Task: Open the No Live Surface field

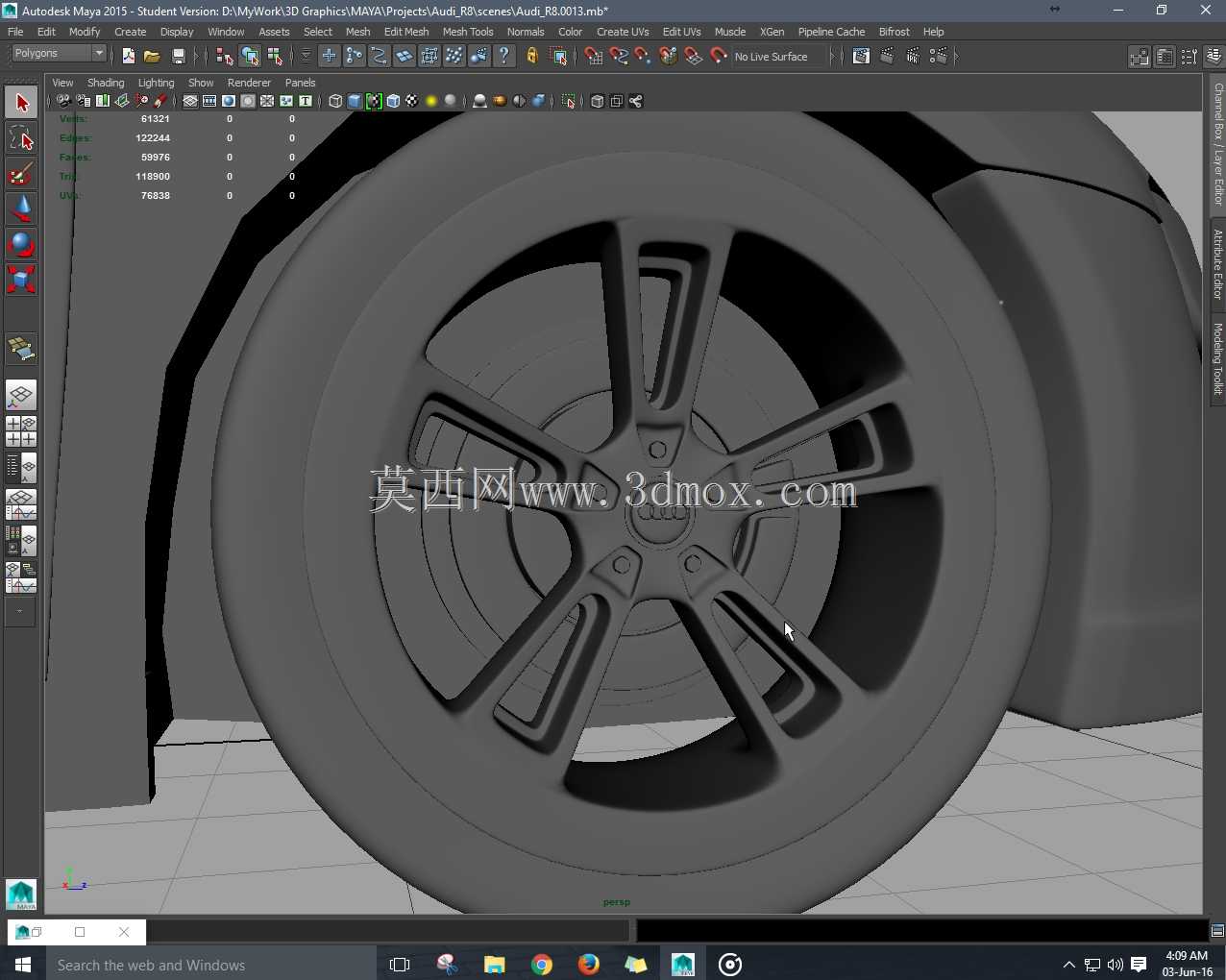Action: point(779,57)
